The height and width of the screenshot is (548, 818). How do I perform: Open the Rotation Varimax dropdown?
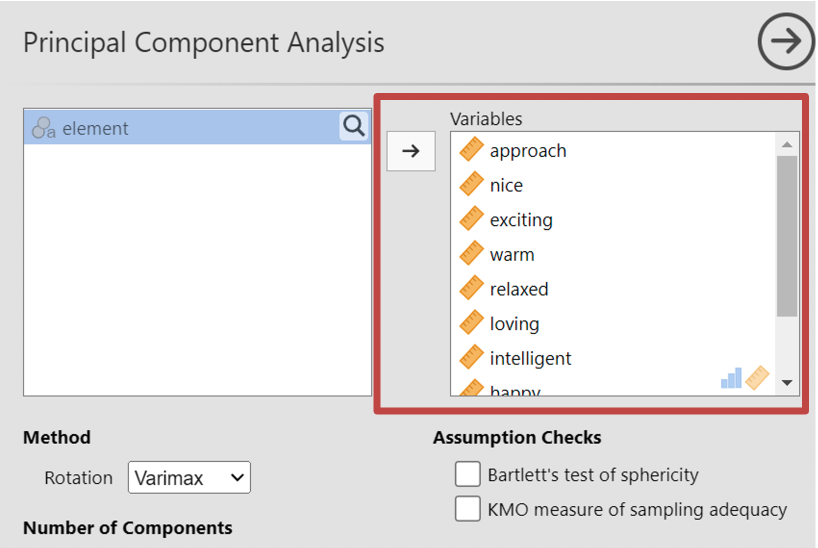(189, 478)
